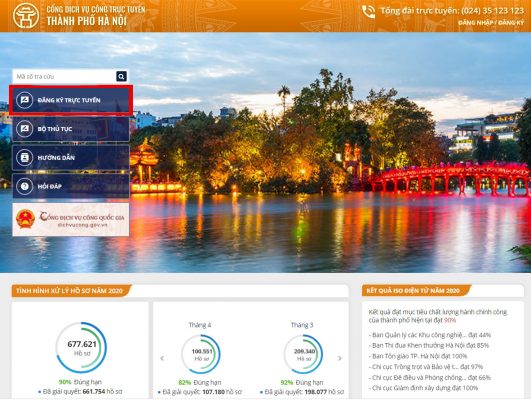This screenshot has width=531, height=400.
Task: Click the national emblem icon in banner
Action: 25,219
